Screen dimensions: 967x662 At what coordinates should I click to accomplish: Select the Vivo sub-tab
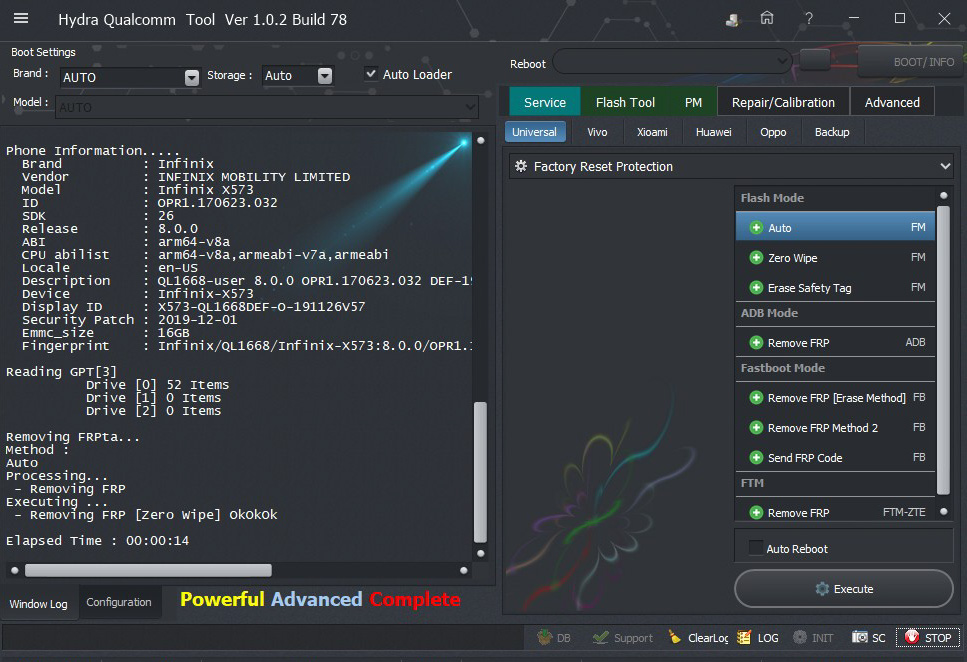(x=597, y=132)
